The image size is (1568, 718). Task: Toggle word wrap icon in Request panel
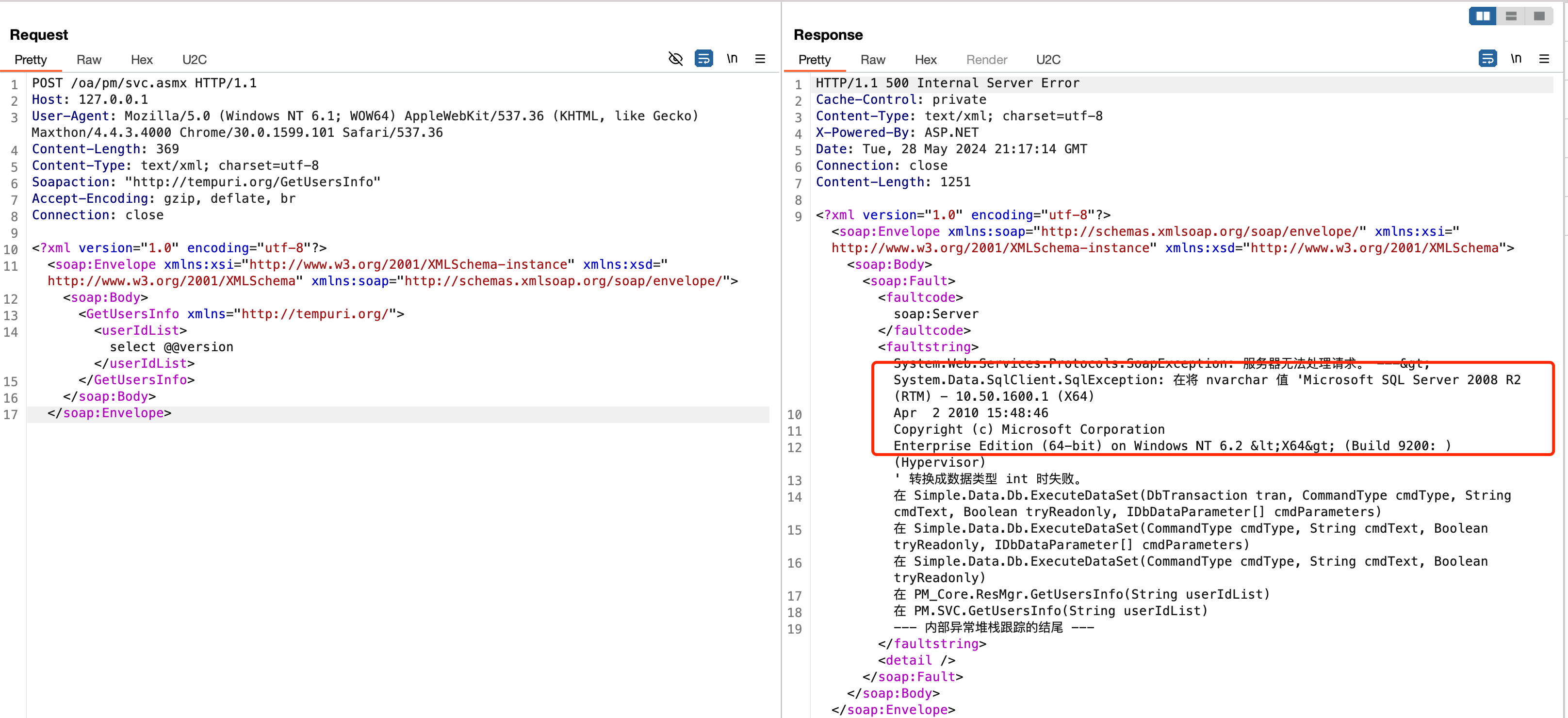[703, 59]
